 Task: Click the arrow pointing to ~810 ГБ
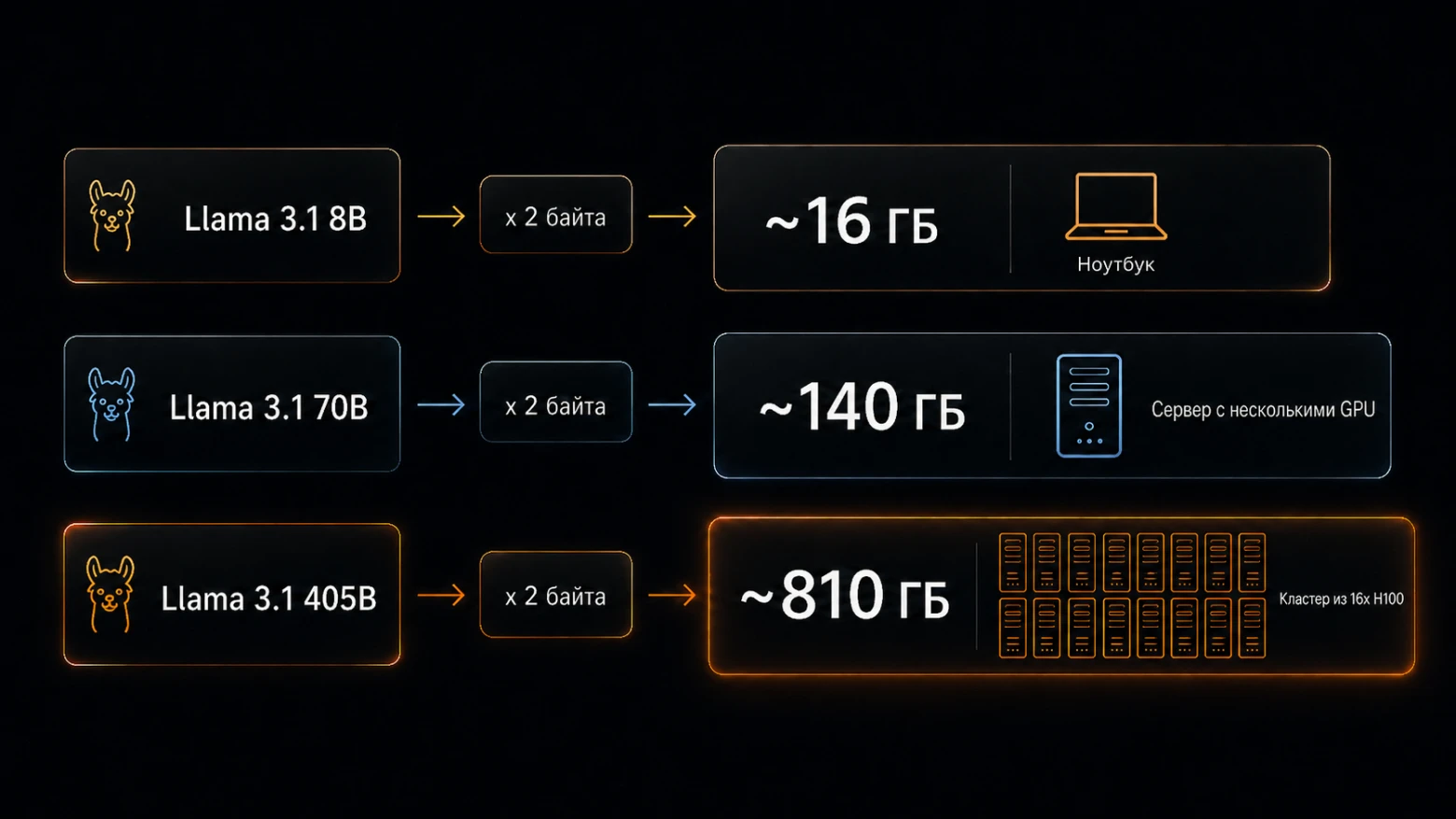(672, 595)
